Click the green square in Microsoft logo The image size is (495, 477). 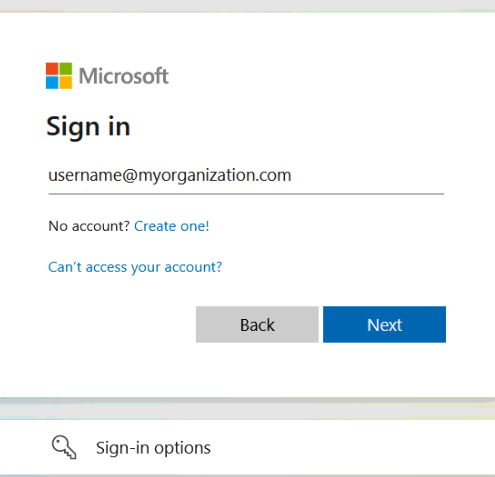pos(66,69)
